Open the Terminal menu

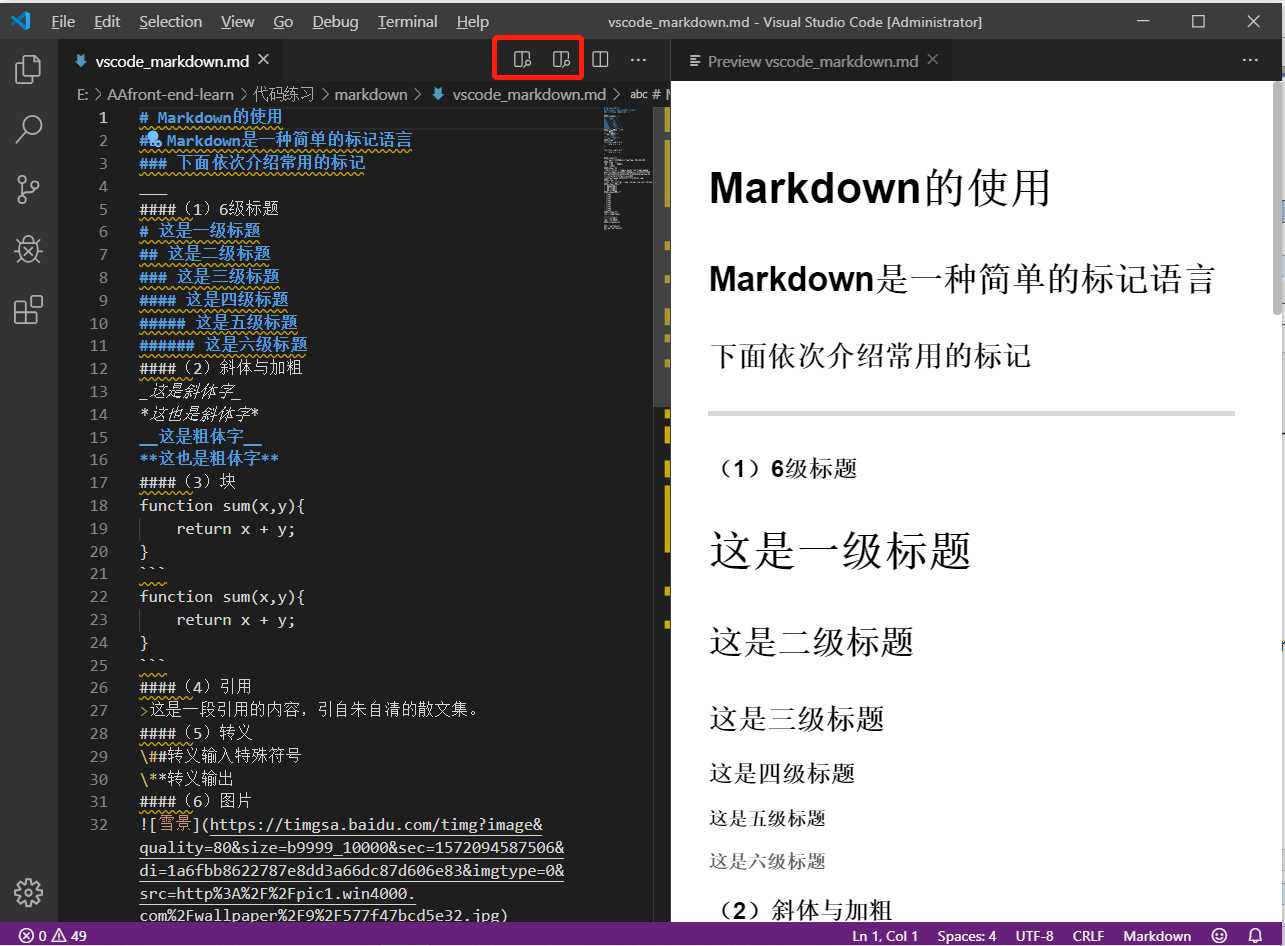point(407,21)
